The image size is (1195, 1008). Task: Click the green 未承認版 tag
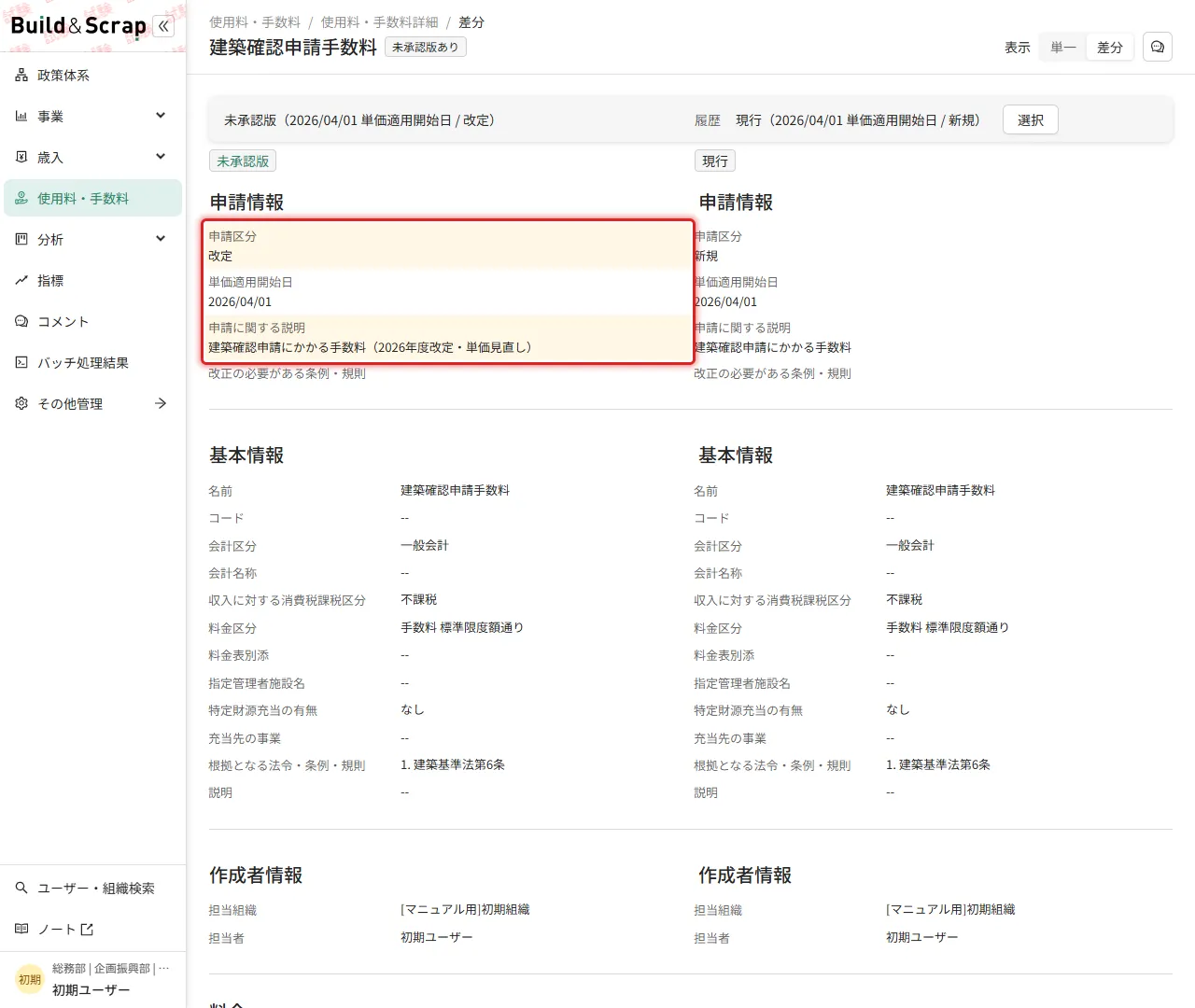tap(243, 161)
